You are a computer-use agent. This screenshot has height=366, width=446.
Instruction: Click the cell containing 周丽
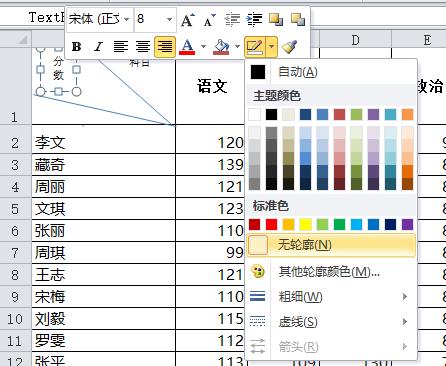(103, 187)
